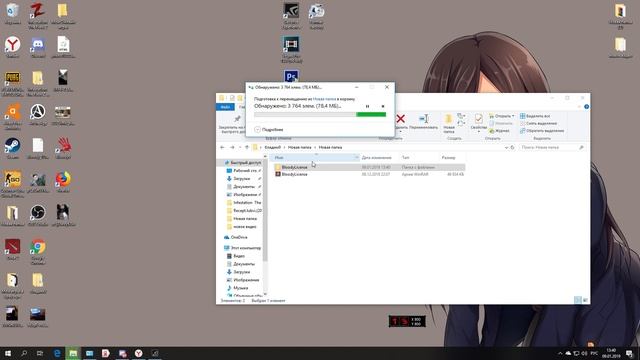Expand the address bar history dropdown
Image resolution: width=640 pixels, height=360 pixels.
(x=506, y=147)
